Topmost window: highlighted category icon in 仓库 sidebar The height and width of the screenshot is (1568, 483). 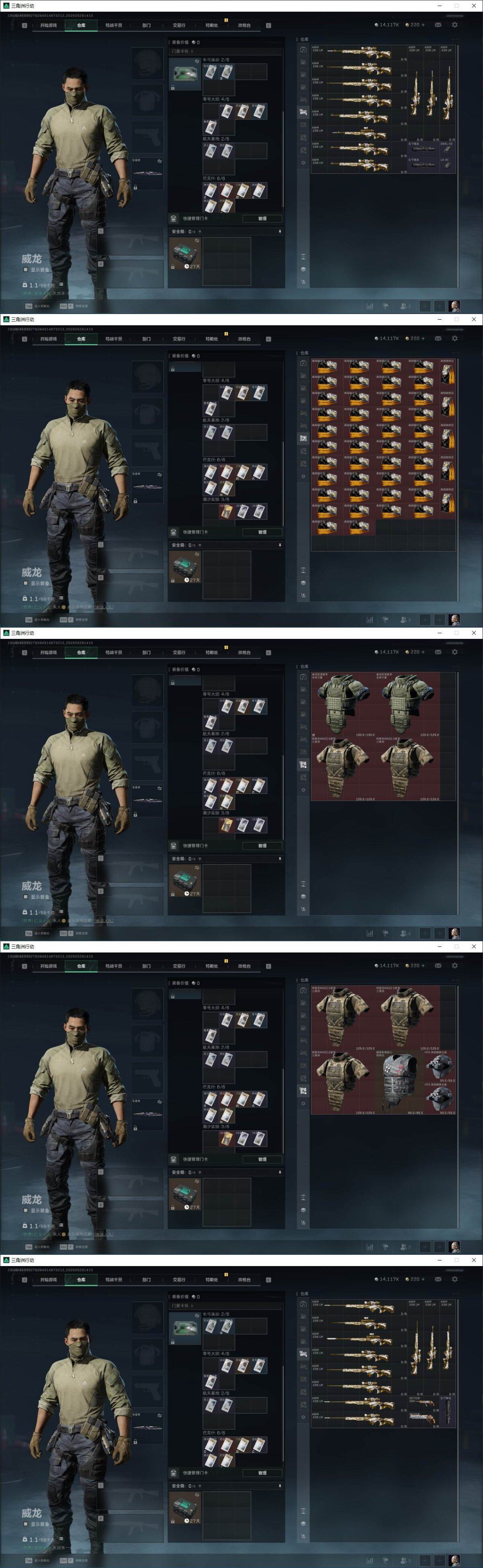tap(303, 113)
